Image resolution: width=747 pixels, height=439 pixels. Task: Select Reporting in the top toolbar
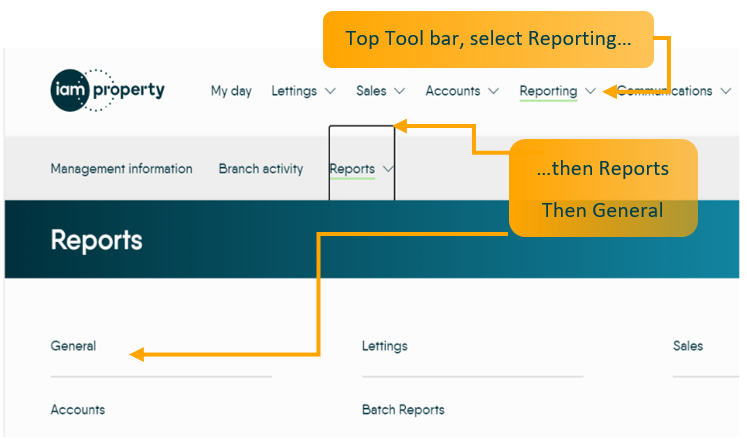click(x=548, y=91)
